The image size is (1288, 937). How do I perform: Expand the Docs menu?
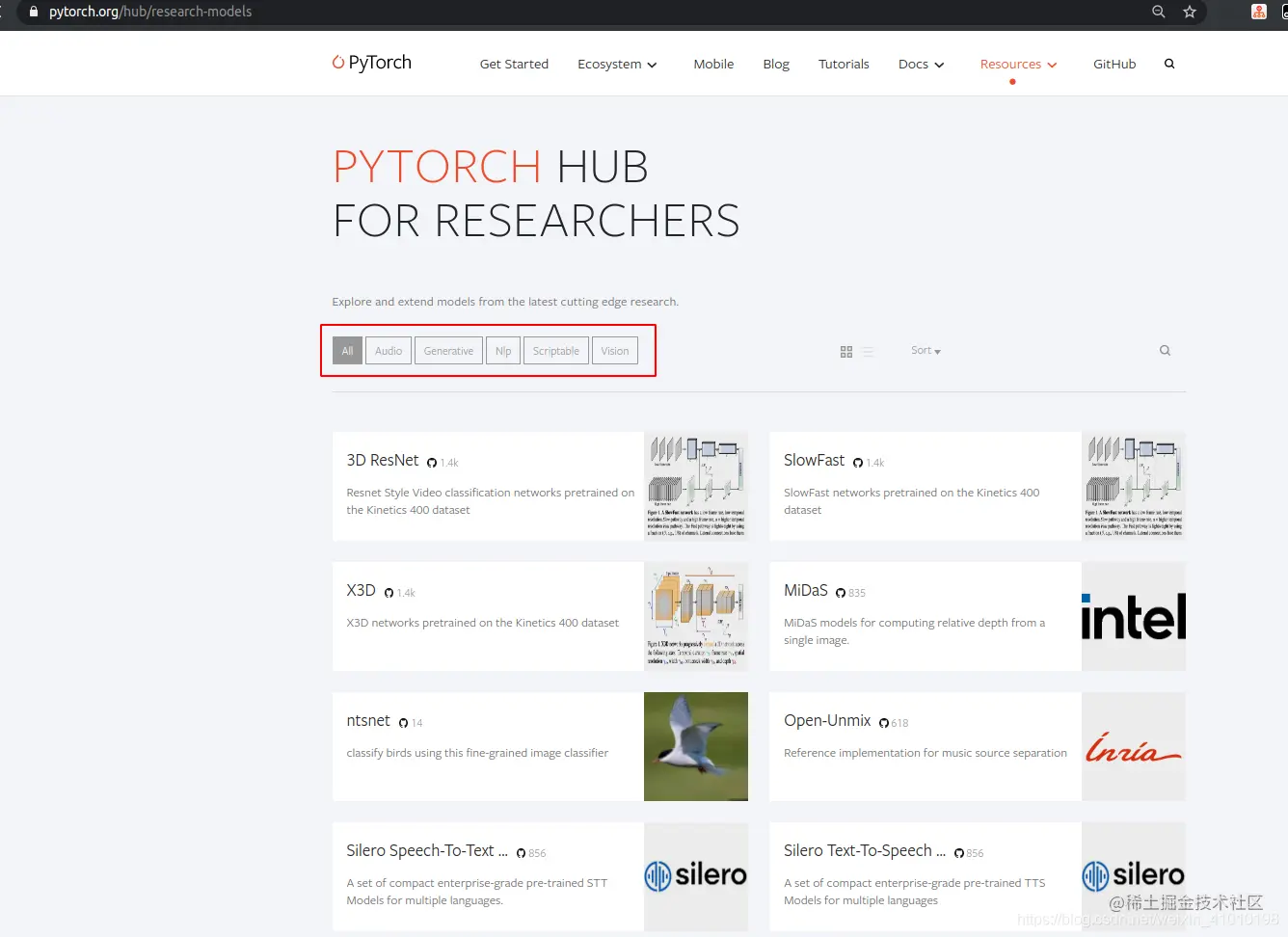point(921,64)
